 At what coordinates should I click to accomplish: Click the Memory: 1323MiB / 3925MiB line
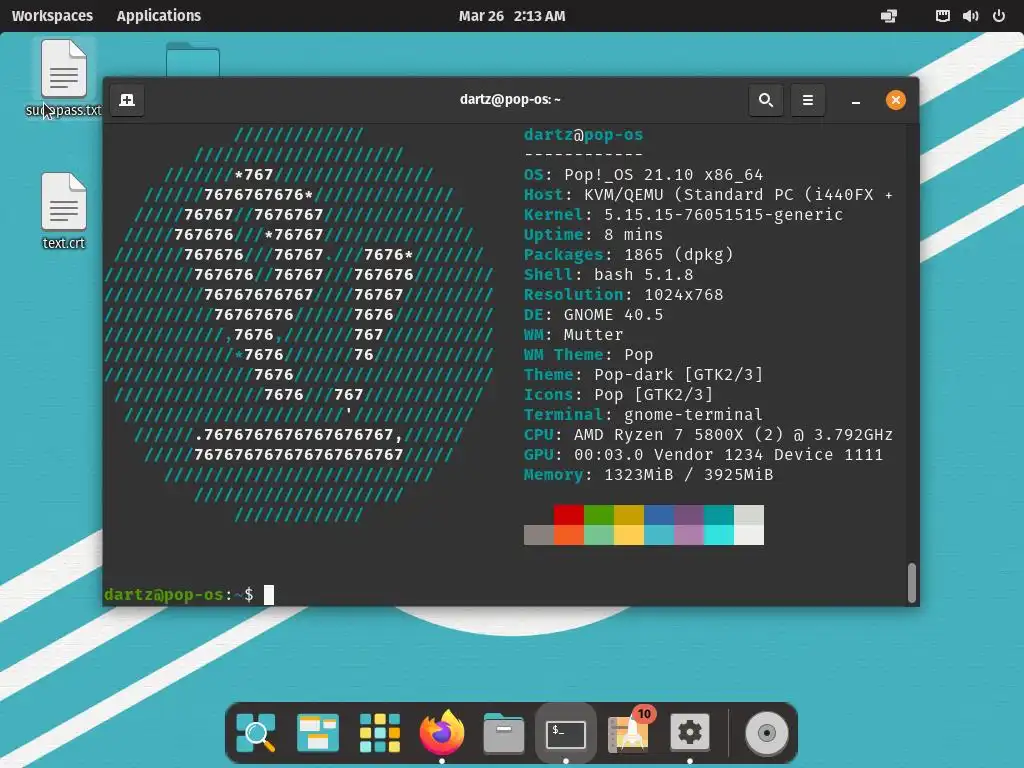point(648,475)
